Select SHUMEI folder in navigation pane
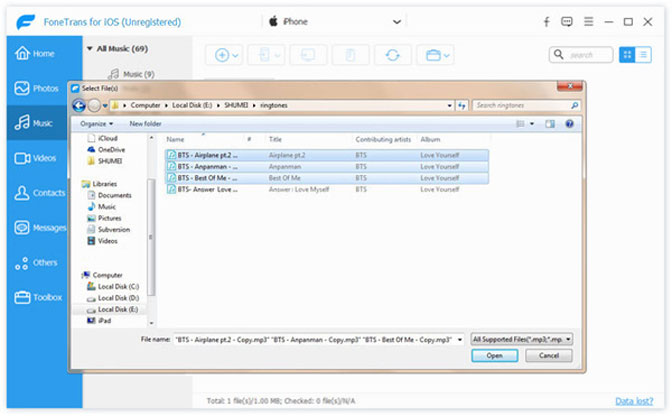The height and width of the screenshot is (416, 672). pos(105,161)
